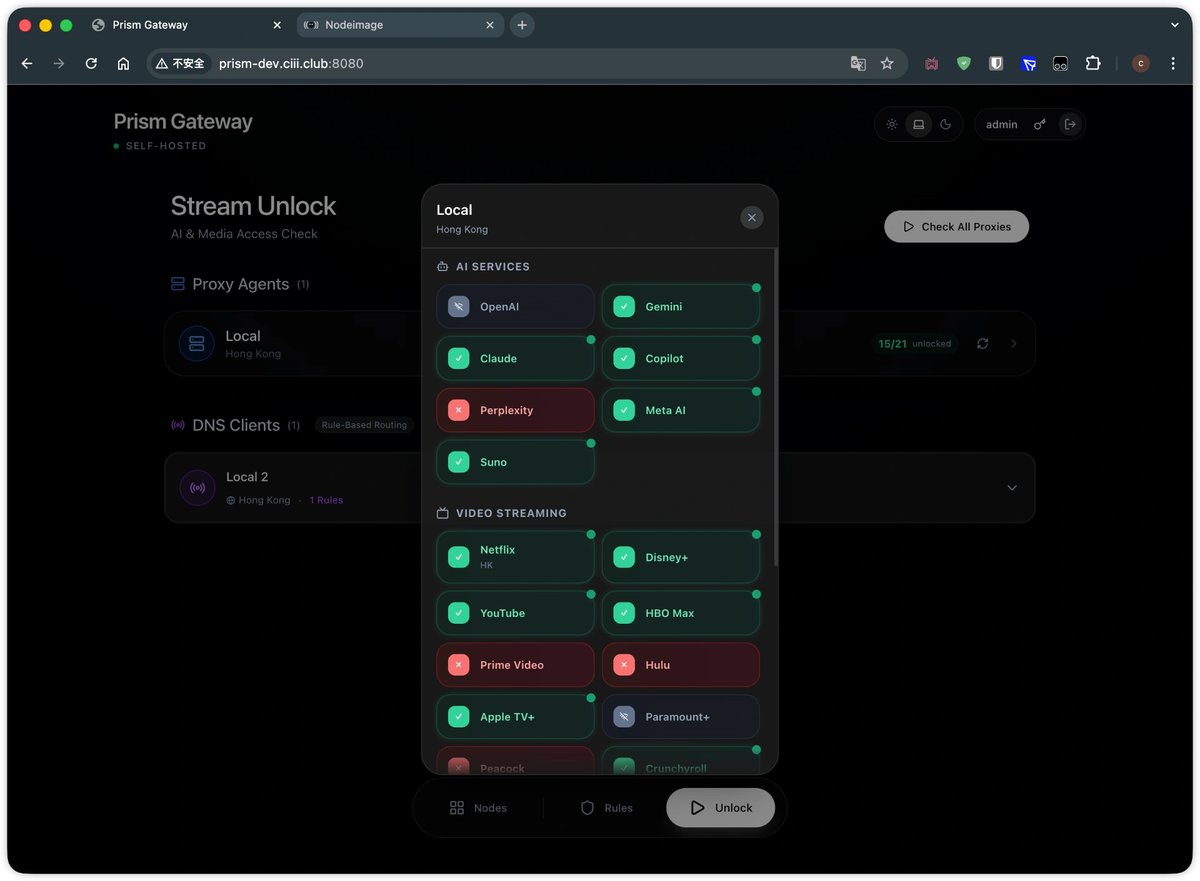The height and width of the screenshot is (881, 1200).
Task: Switch to the Rules tab
Action: point(606,808)
